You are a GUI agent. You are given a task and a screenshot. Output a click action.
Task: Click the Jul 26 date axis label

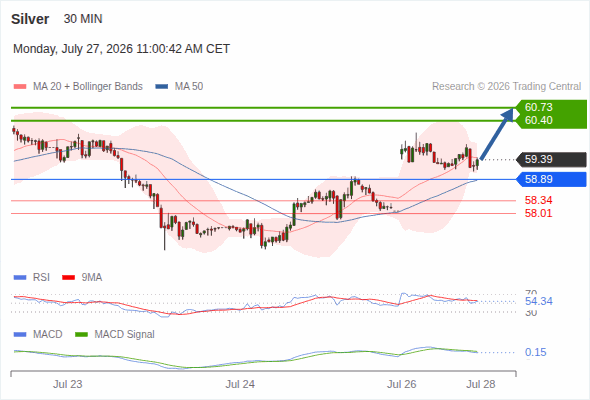(401, 385)
